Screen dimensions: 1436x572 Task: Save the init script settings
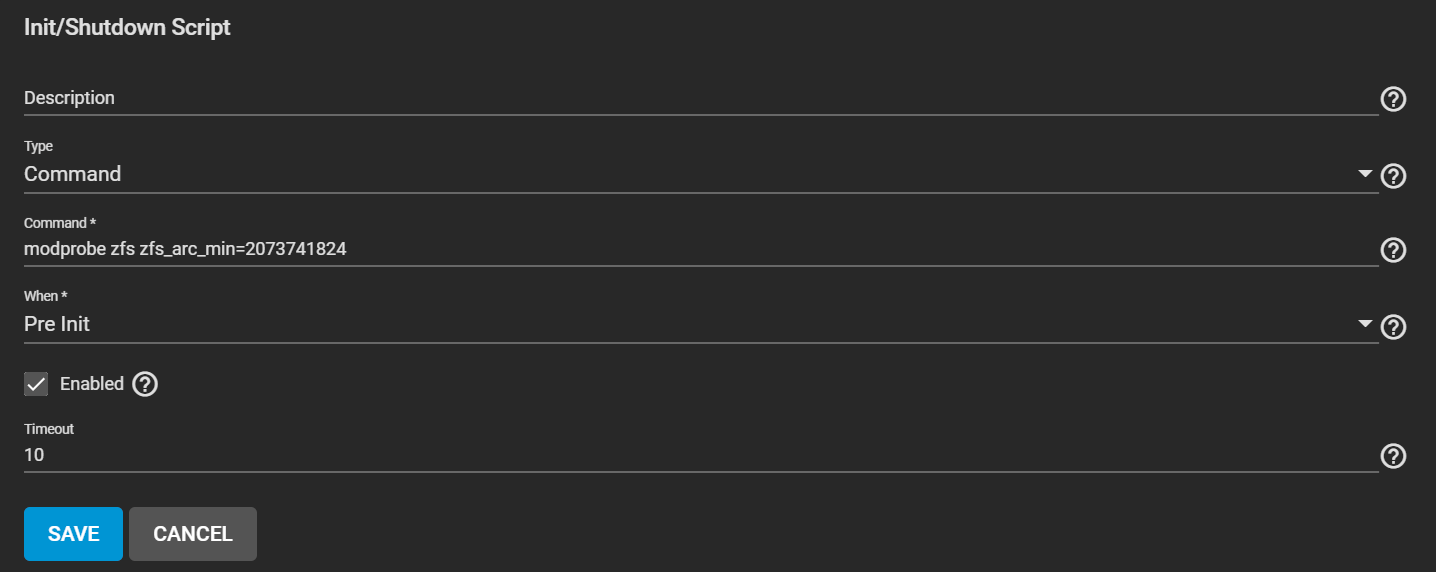73,534
